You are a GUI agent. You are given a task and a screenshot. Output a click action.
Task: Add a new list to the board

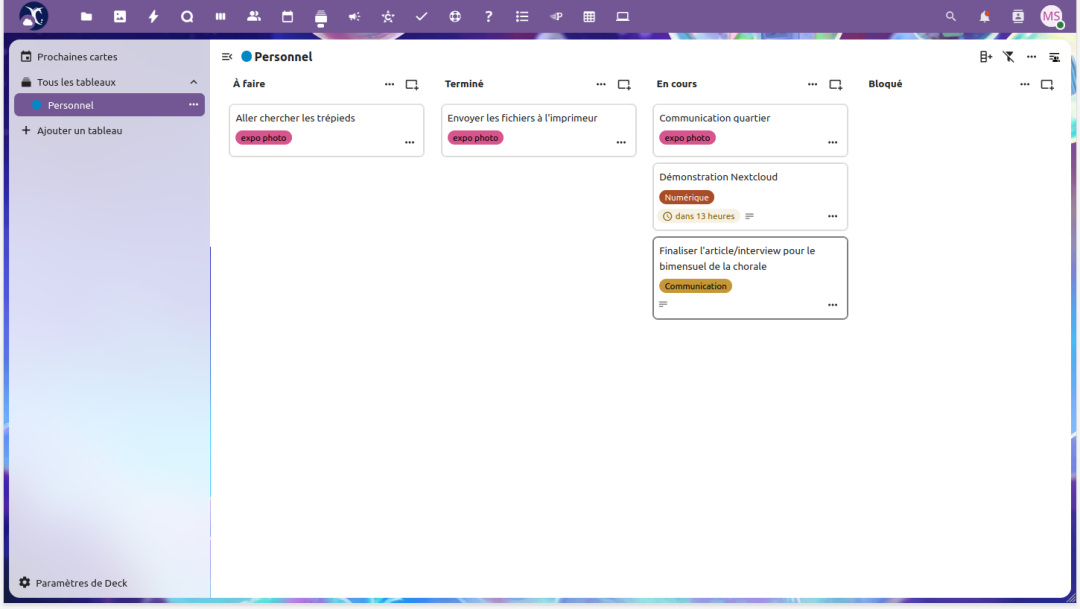point(986,57)
